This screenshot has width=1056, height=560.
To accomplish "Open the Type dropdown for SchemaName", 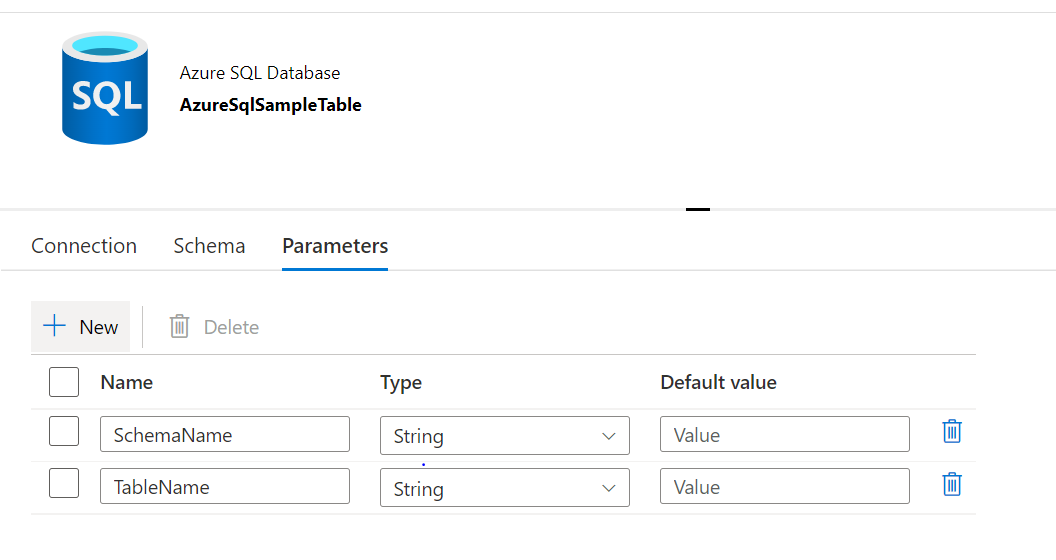I will click(504, 436).
